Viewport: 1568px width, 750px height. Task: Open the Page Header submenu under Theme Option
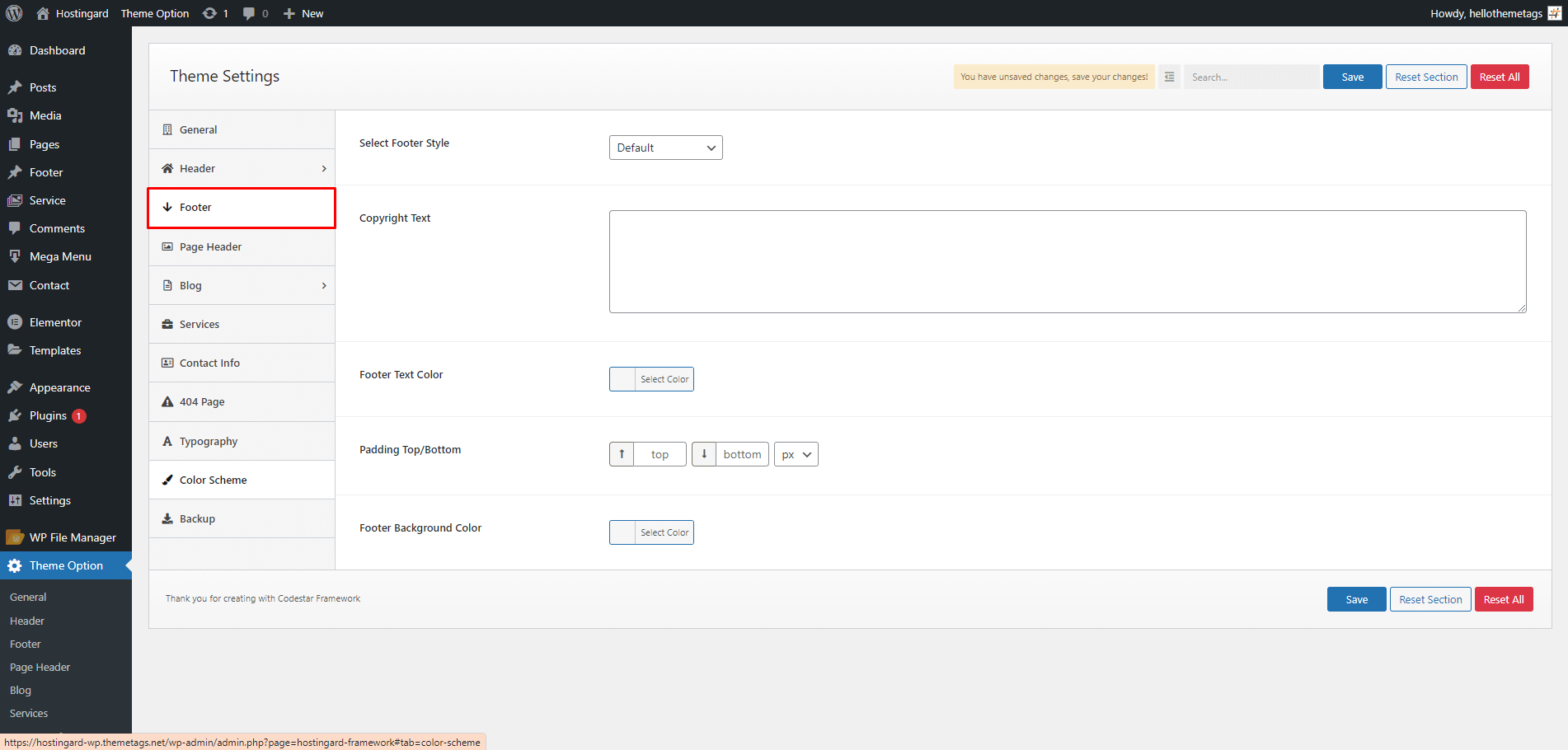[40, 667]
